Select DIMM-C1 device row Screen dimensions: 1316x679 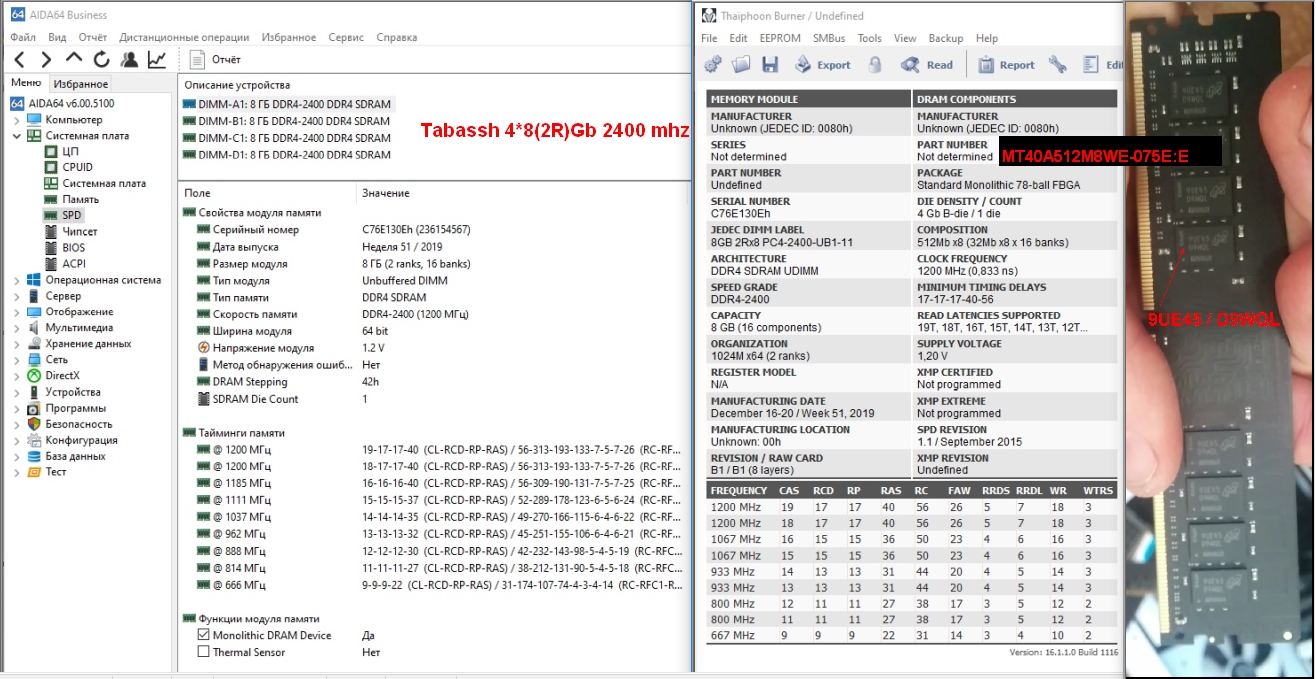[x=287, y=138]
